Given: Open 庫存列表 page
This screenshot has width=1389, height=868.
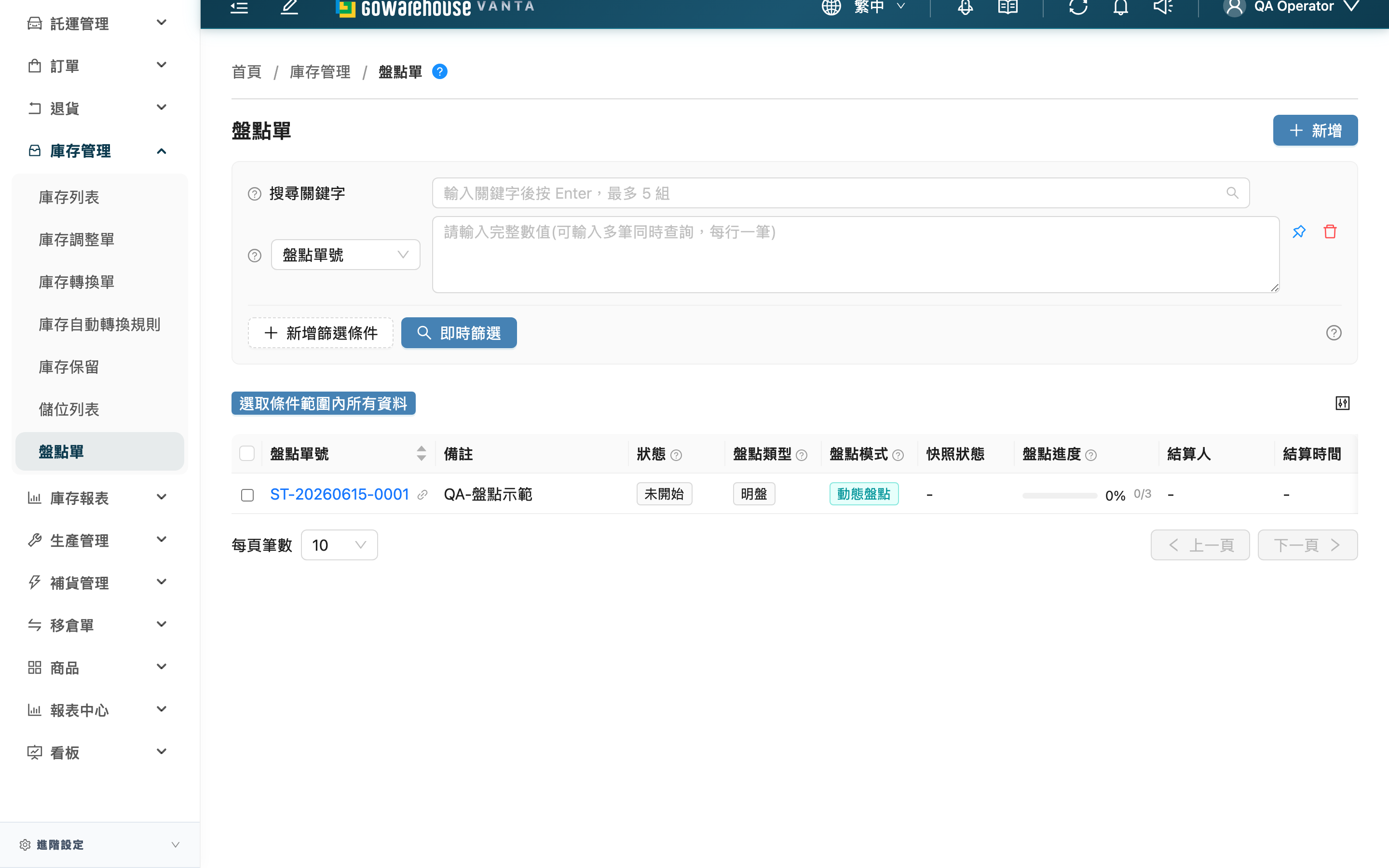Looking at the screenshot, I should coord(100,197).
